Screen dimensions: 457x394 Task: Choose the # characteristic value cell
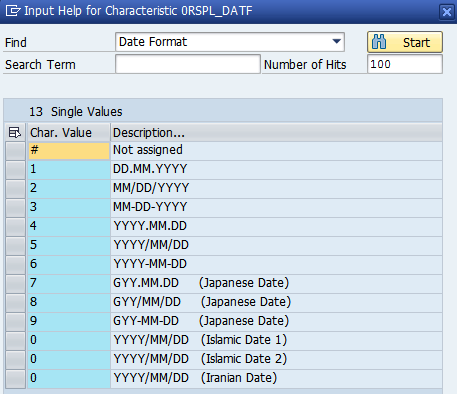point(69,151)
